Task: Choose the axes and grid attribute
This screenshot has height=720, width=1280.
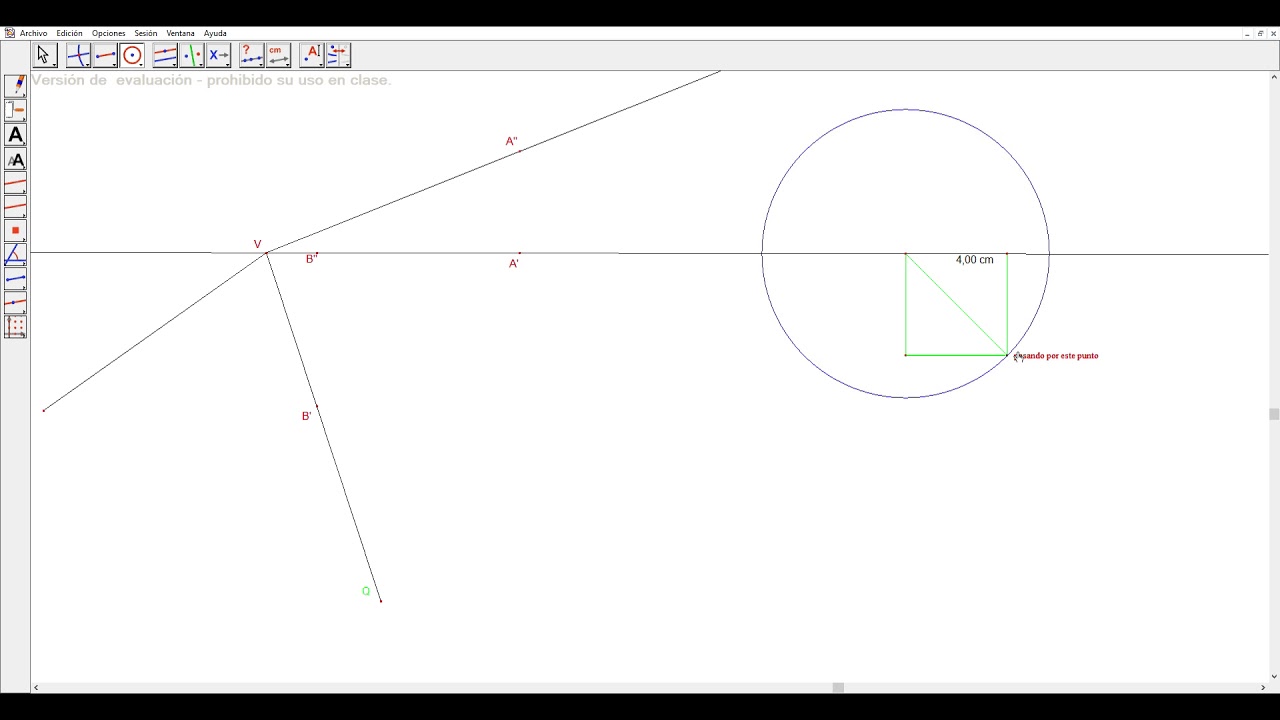Action: pyautogui.click(x=16, y=326)
